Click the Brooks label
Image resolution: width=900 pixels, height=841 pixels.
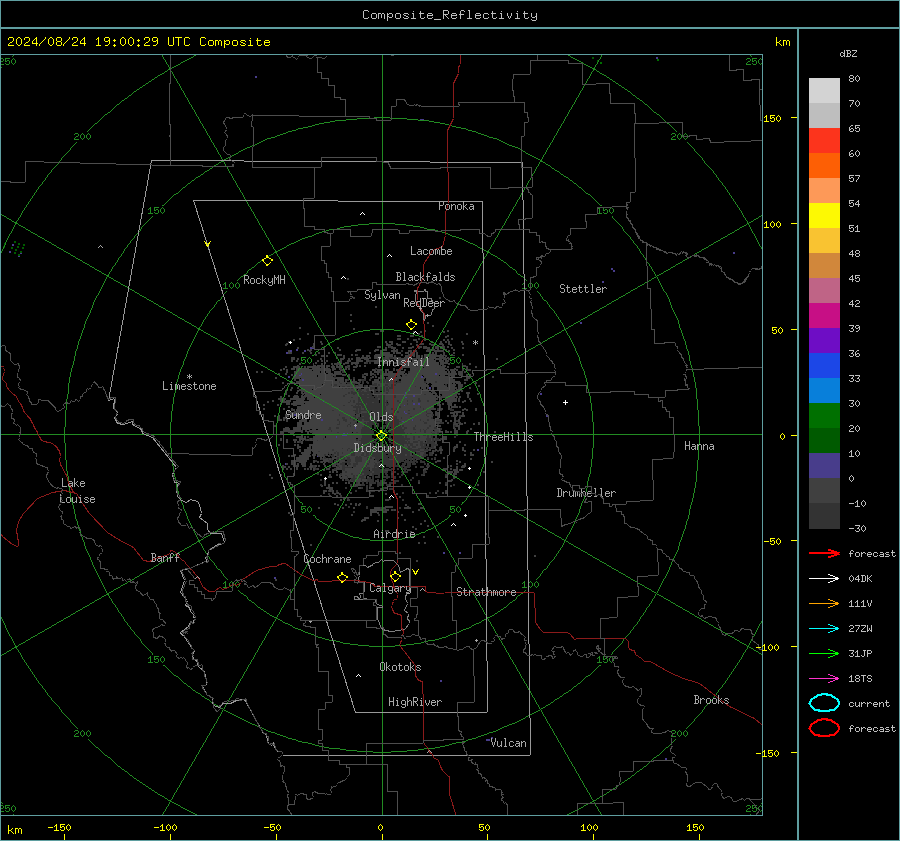point(711,700)
